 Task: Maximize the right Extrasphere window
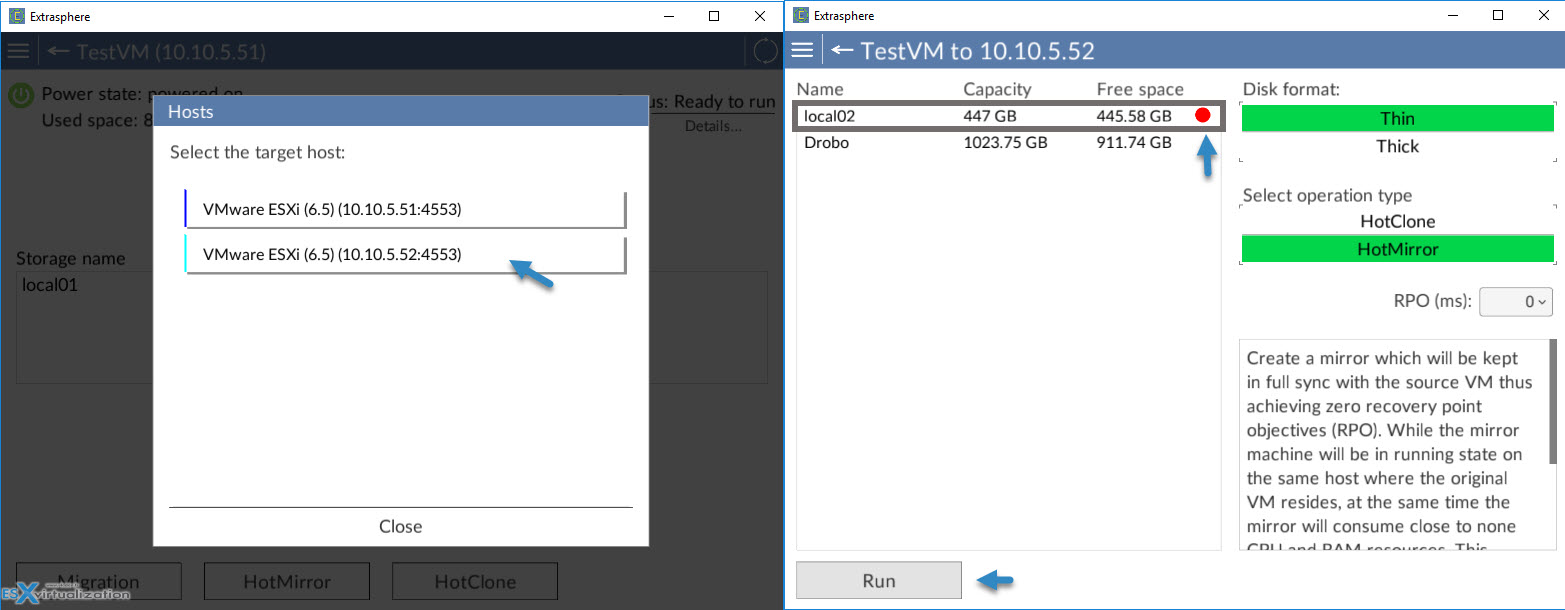(1498, 16)
